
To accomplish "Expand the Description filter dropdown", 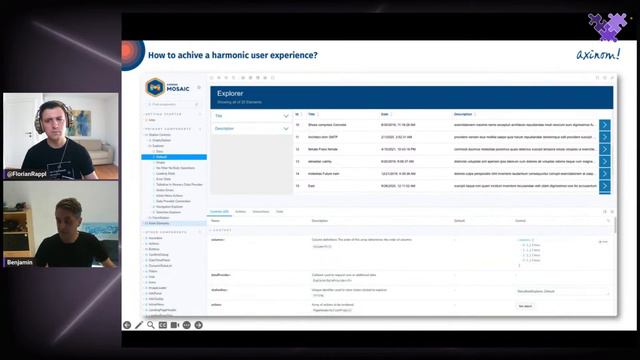I will pos(251,129).
